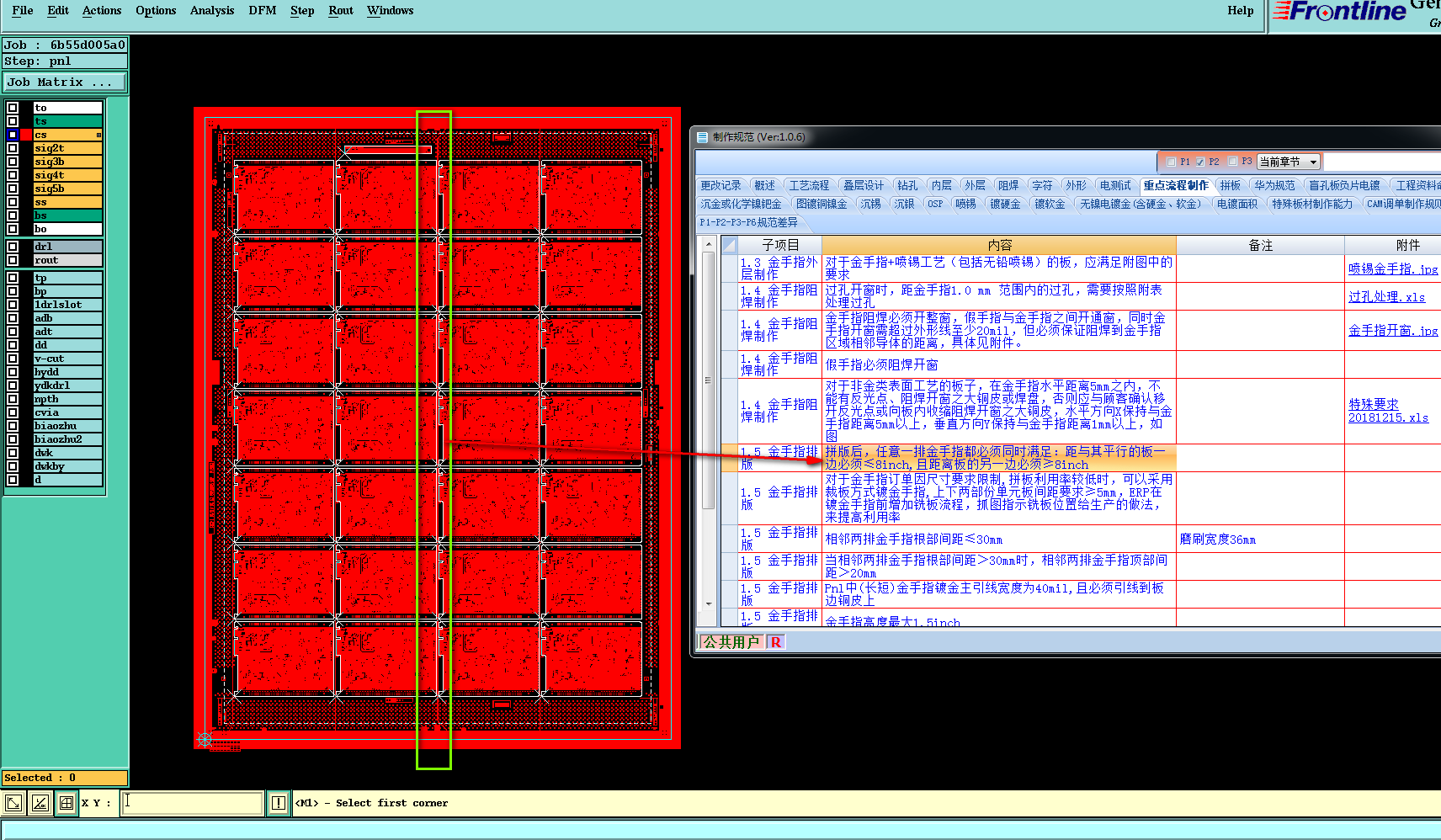Click the search field next to 当前章节
The width and height of the screenshot is (1441, 840).
(1381, 162)
